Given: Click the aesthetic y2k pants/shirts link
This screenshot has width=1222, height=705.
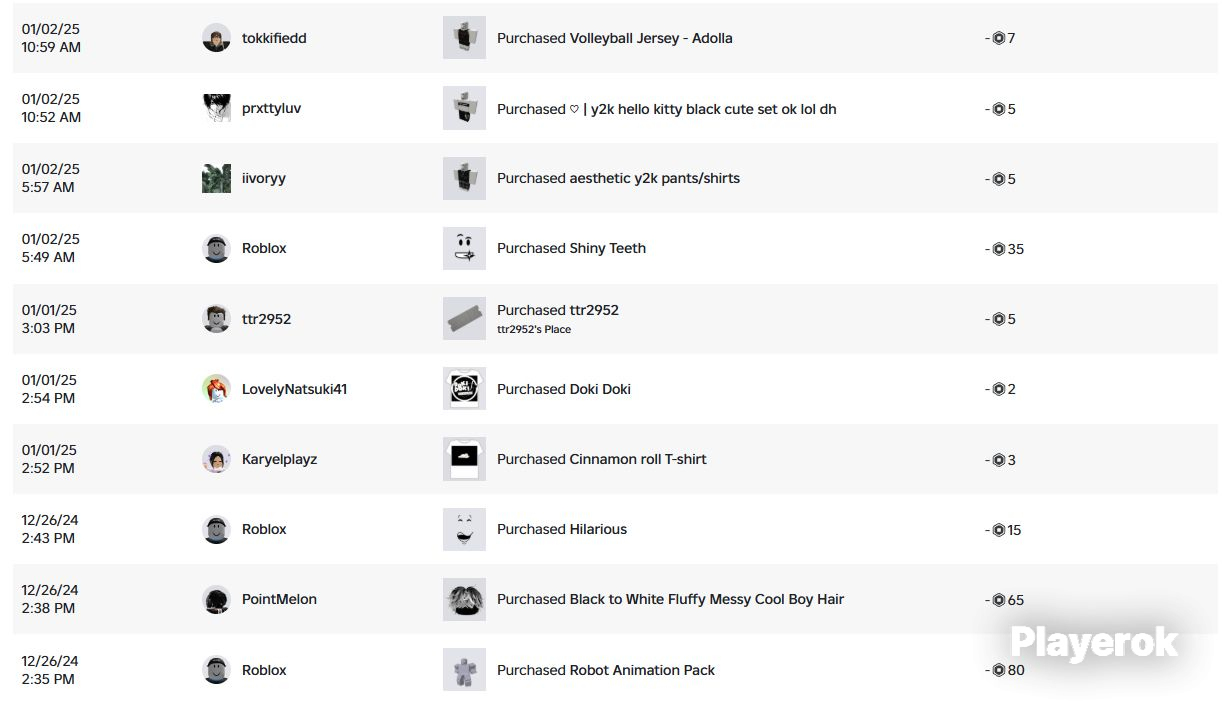Looking at the screenshot, I should (655, 178).
